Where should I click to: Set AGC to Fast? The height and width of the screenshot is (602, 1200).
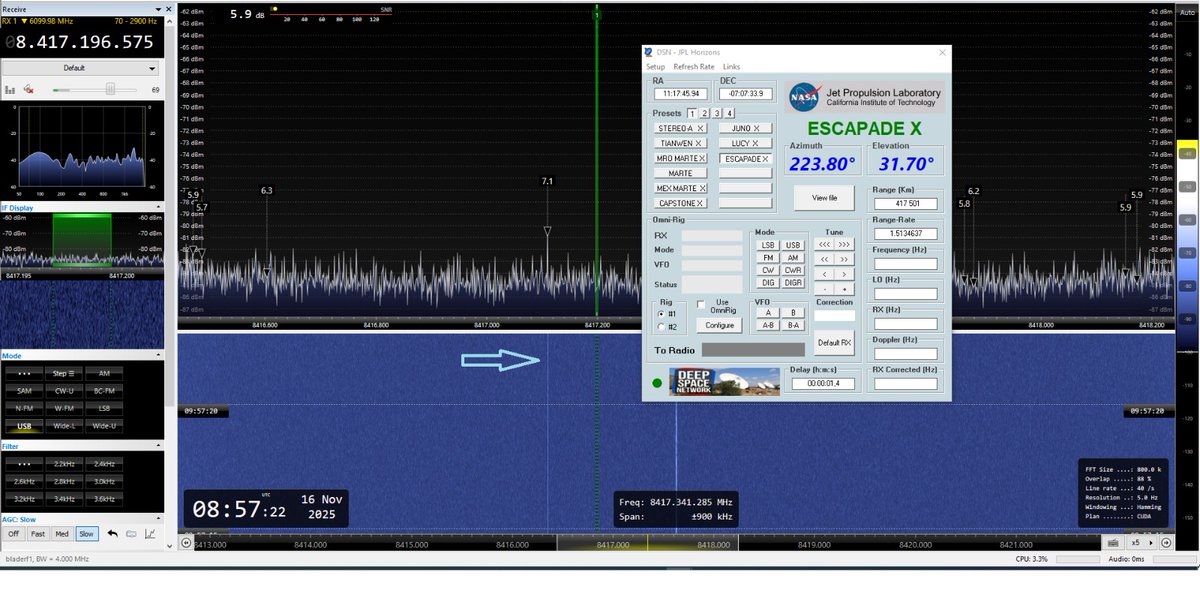[40, 534]
